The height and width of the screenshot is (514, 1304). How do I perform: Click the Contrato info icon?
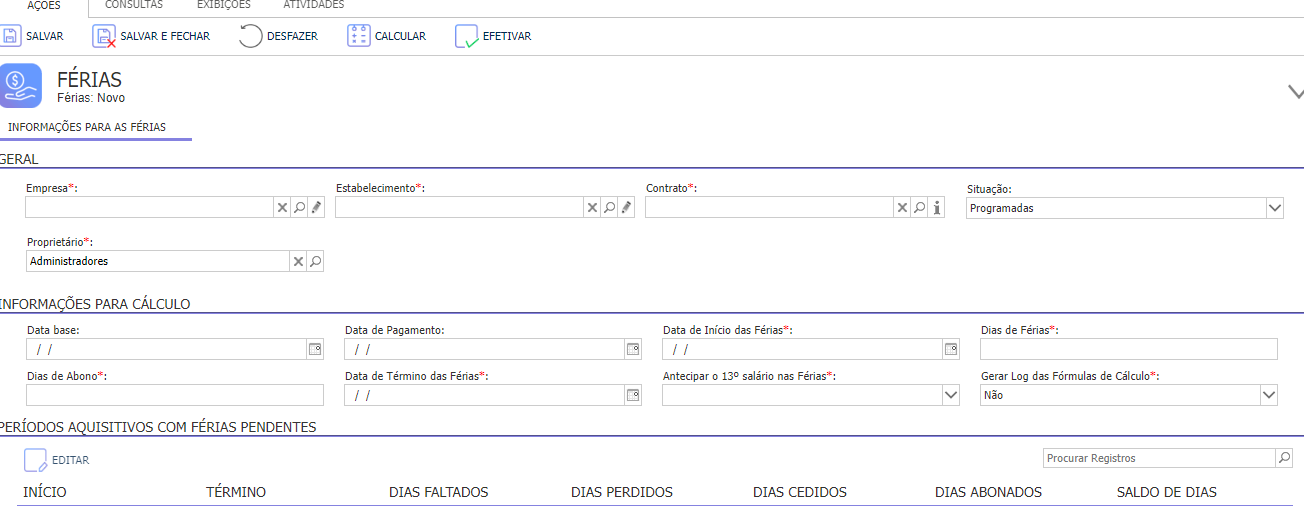[937, 208]
